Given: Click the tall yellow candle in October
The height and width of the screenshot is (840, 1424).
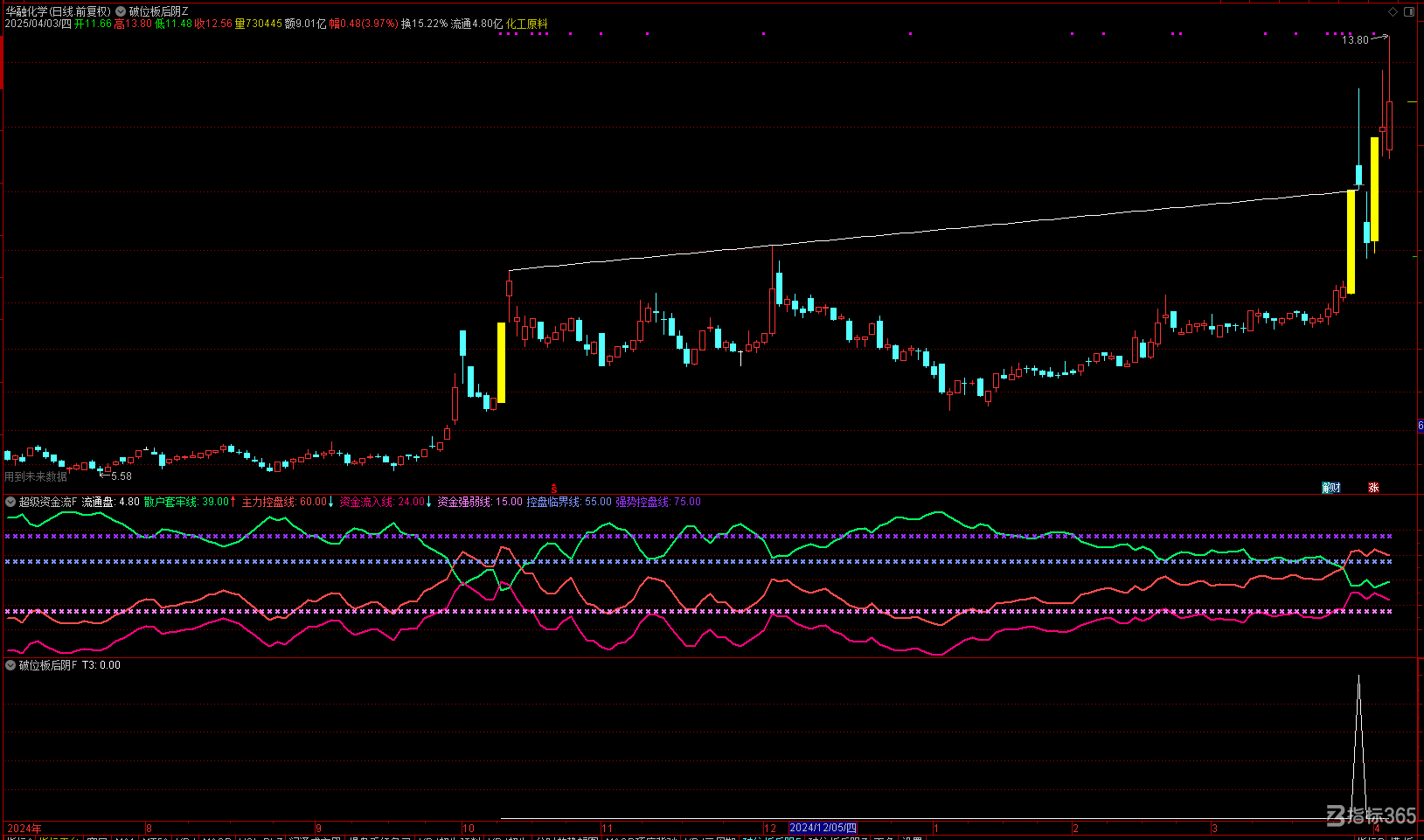Looking at the screenshot, I should (x=501, y=363).
